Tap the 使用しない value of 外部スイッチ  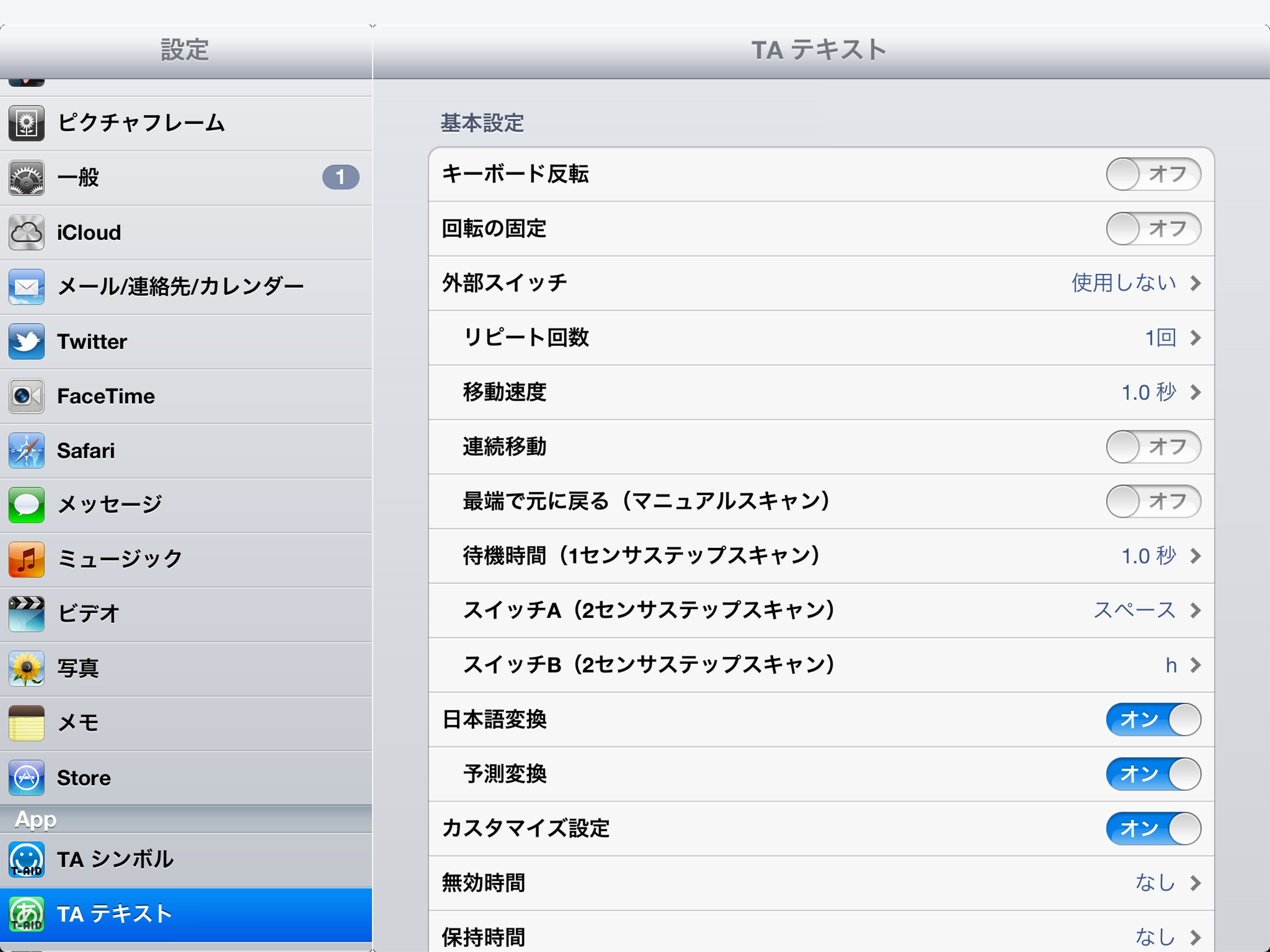click(1124, 283)
